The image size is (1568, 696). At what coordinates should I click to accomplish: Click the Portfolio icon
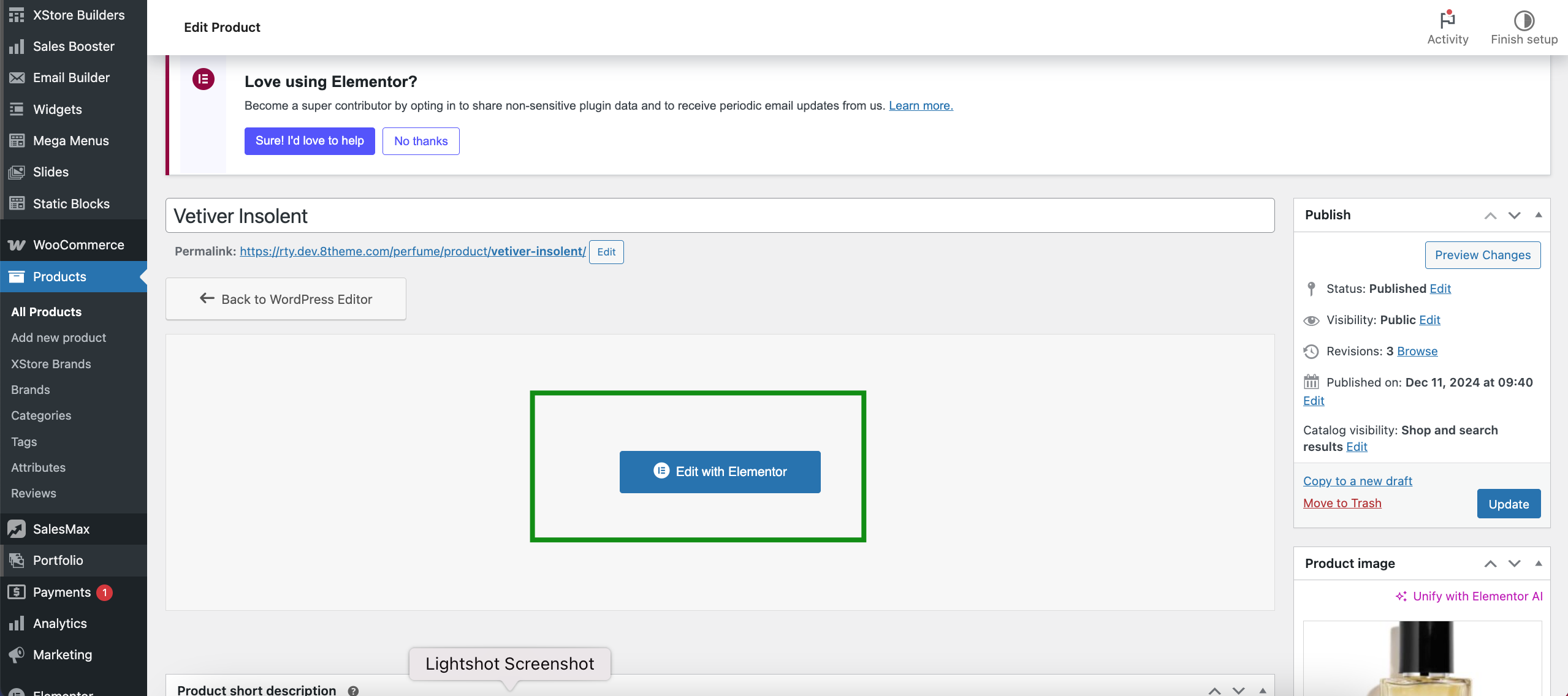click(x=17, y=561)
